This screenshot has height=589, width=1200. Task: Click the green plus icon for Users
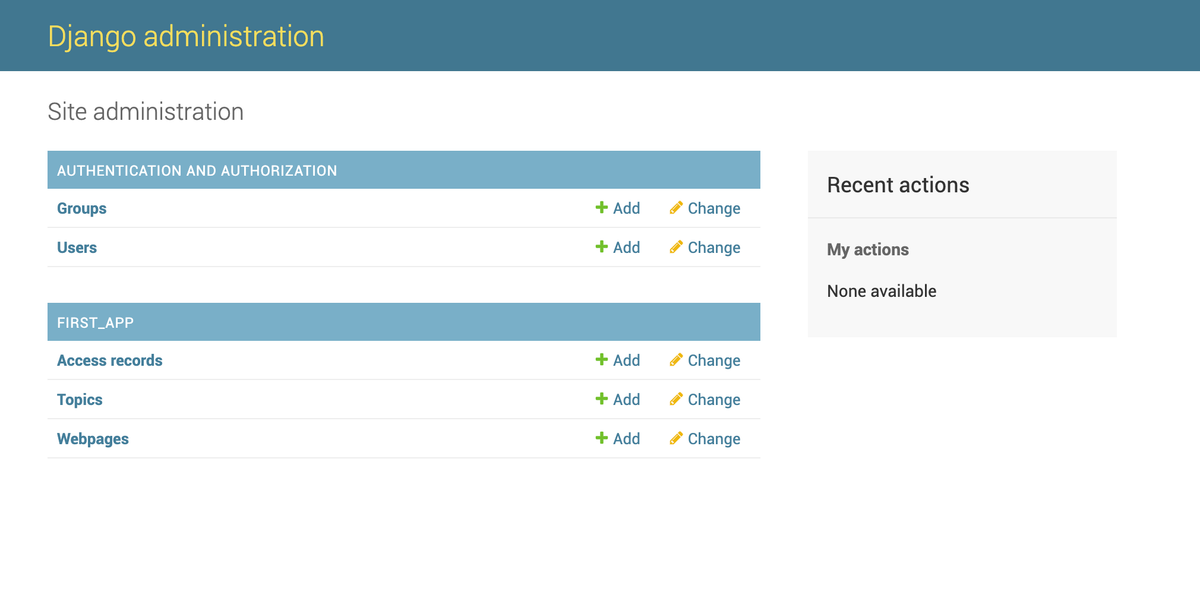[601, 247]
